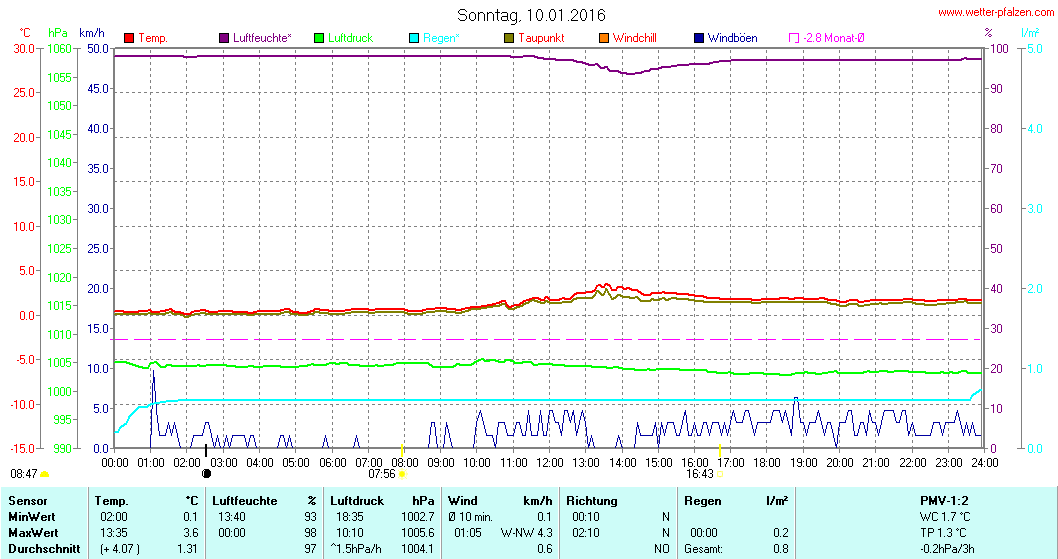Click the MaxWert row label
Image resolution: width=1058 pixels, height=559 pixels.
[34, 533]
